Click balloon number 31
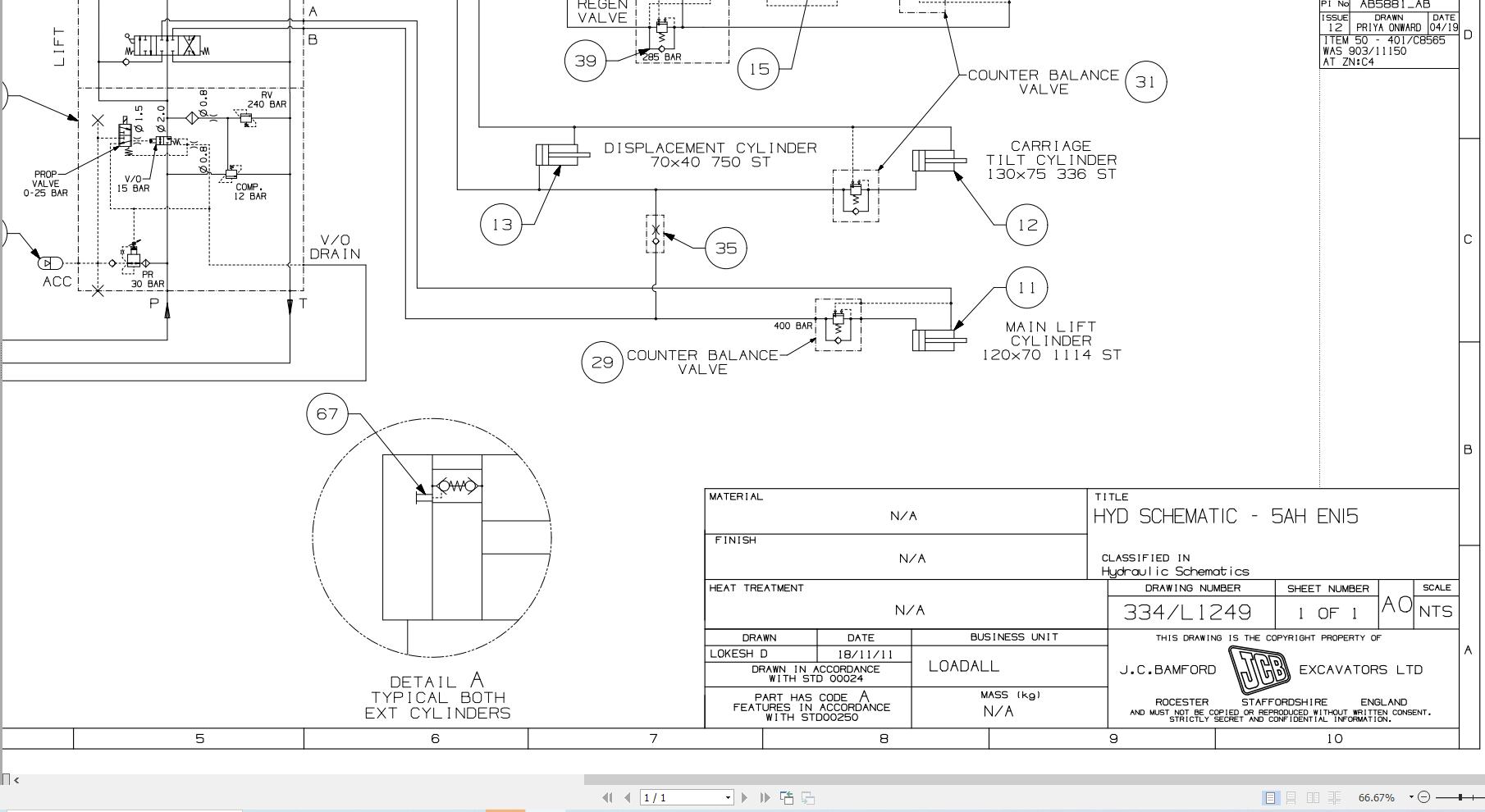This screenshot has width=1485, height=812. tap(1145, 82)
